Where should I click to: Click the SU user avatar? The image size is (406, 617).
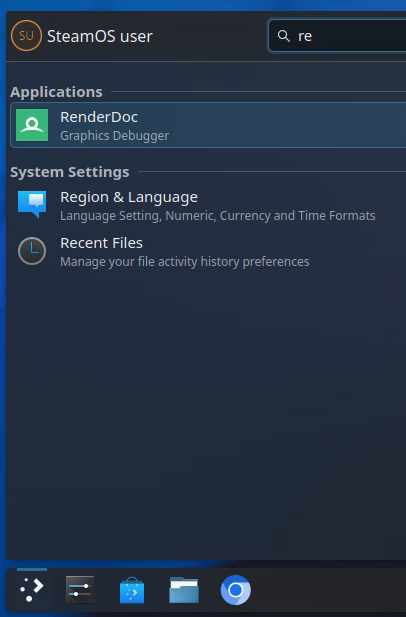[26, 36]
